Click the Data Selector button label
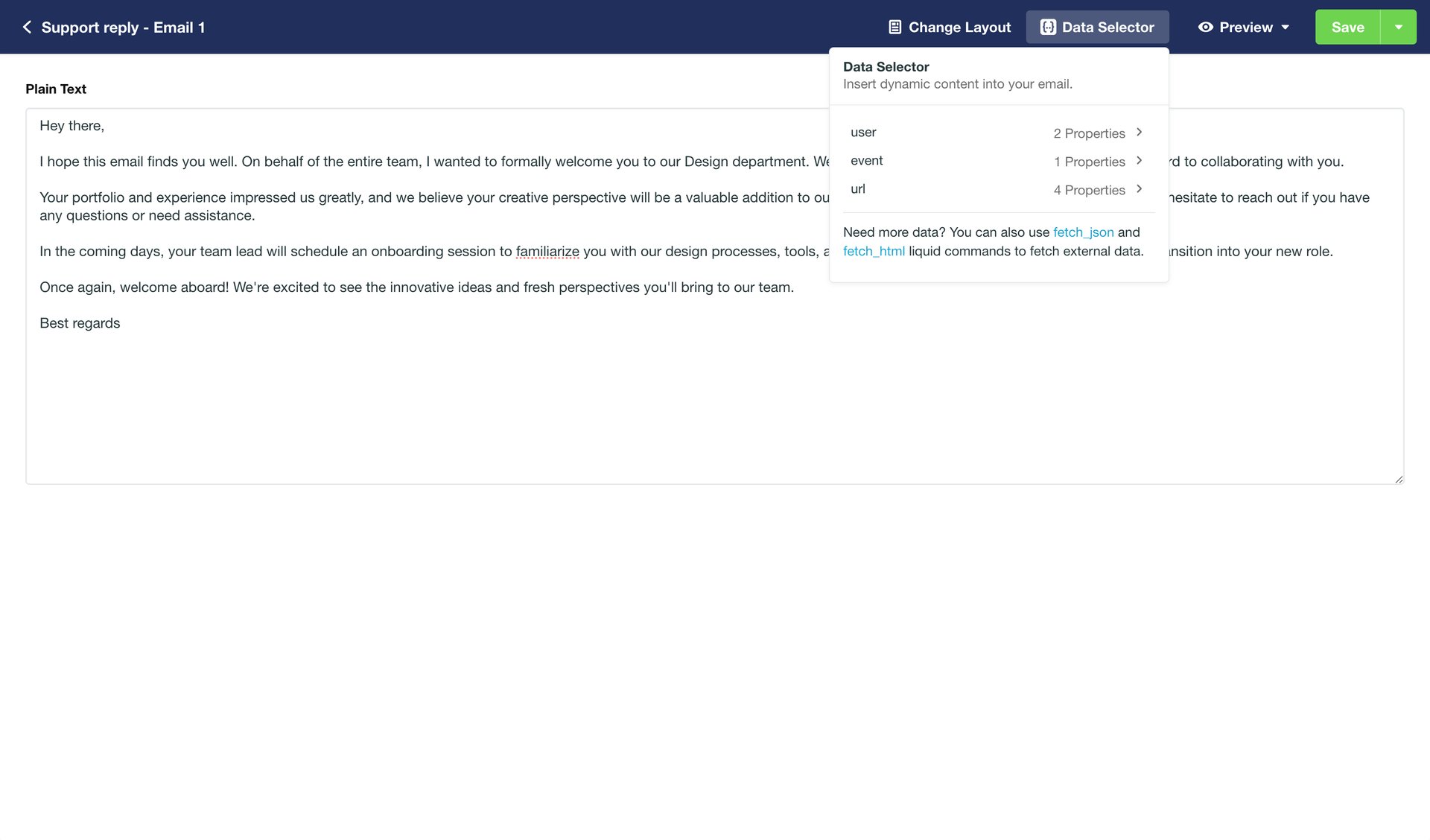The width and height of the screenshot is (1430, 840). click(x=1108, y=28)
